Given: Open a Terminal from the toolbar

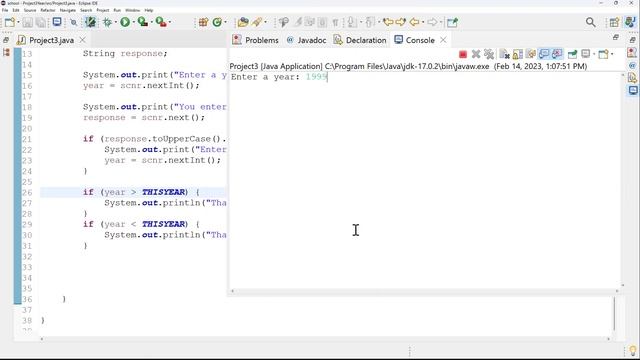Looking at the screenshot, I should coord(57,22).
